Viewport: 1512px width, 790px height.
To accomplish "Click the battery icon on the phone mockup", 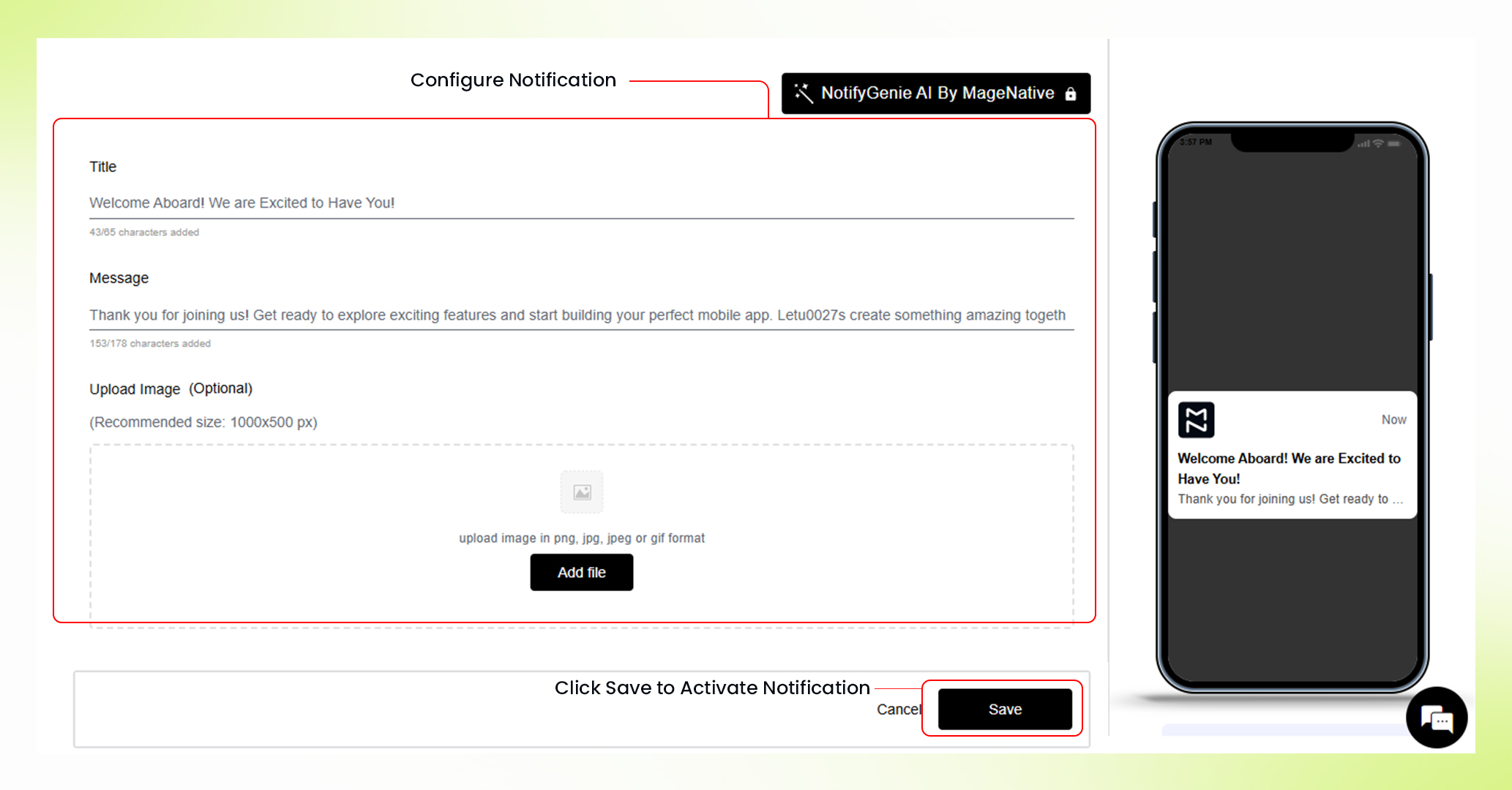I will [1395, 143].
